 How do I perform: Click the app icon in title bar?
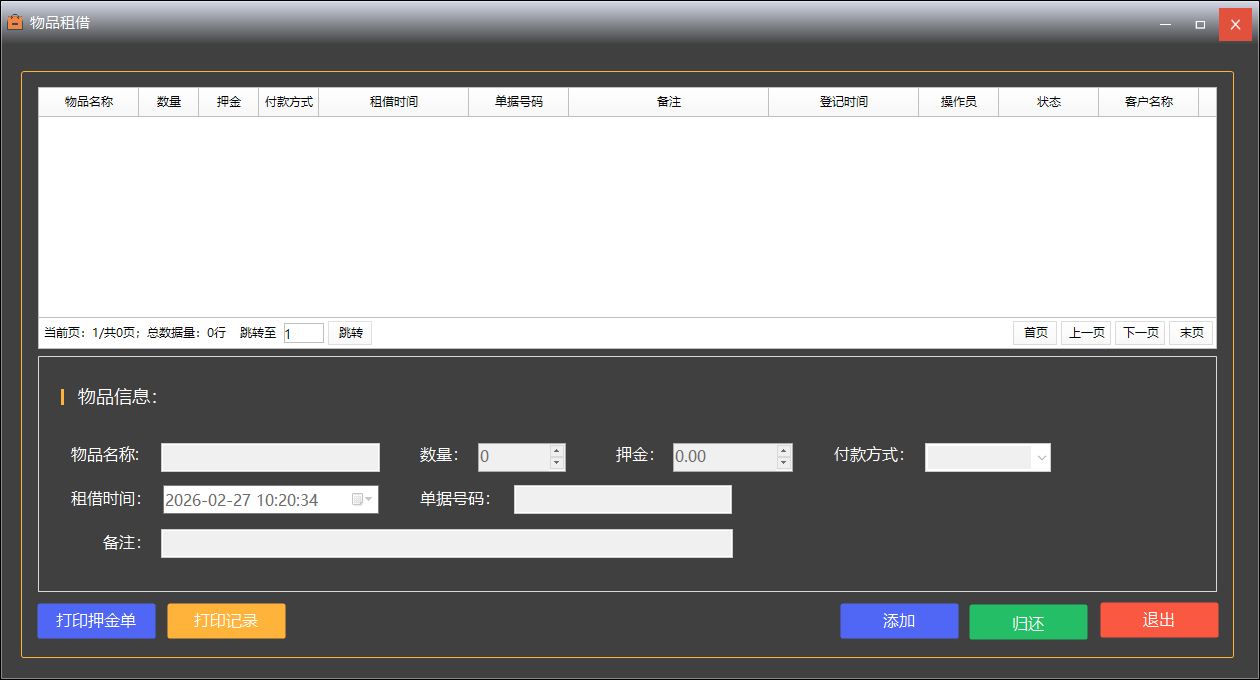(14, 22)
